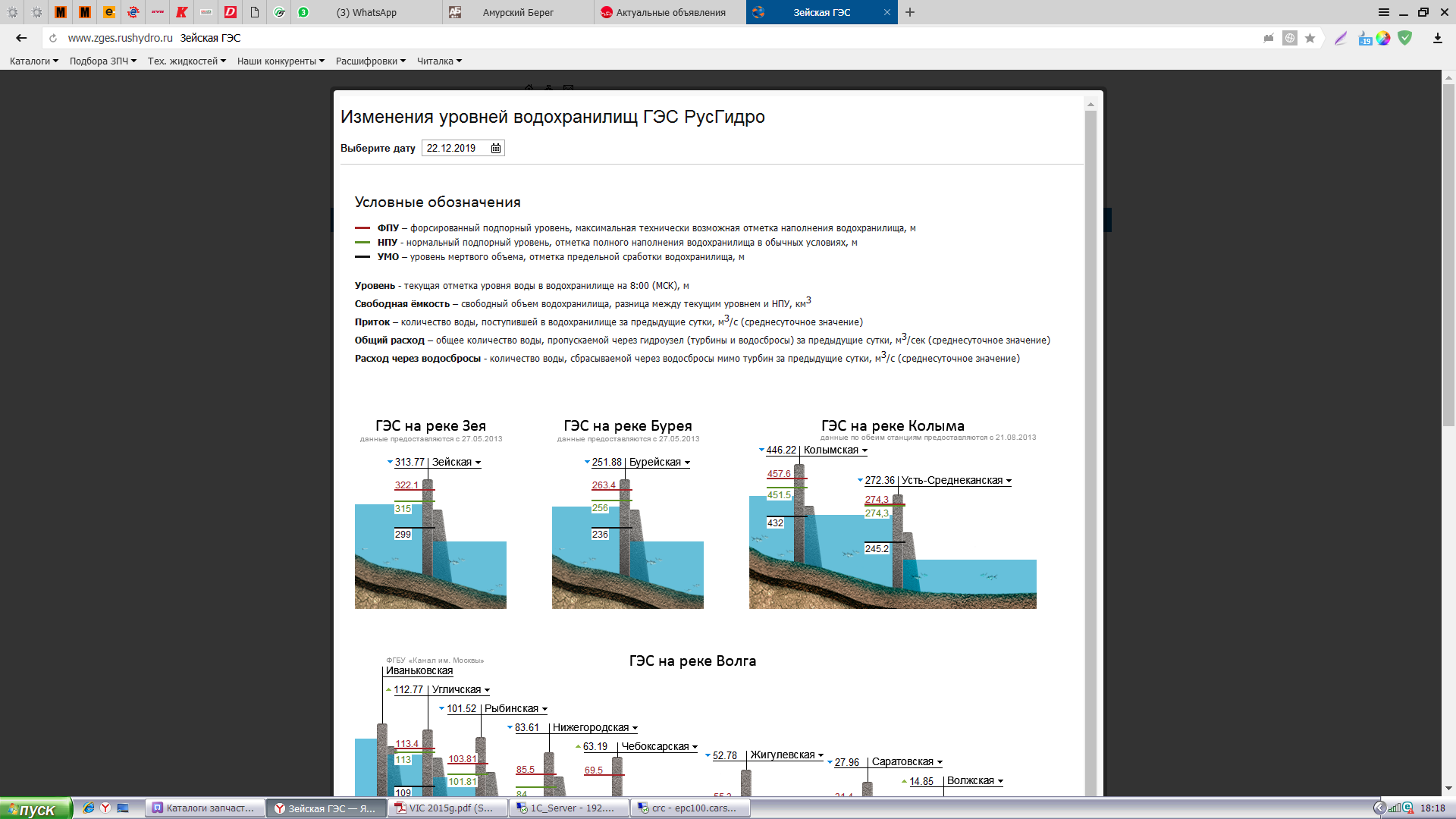Click the grey globe translate icon in address bar
The width and height of the screenshot is (1456, 819).
click(1290, 38)
